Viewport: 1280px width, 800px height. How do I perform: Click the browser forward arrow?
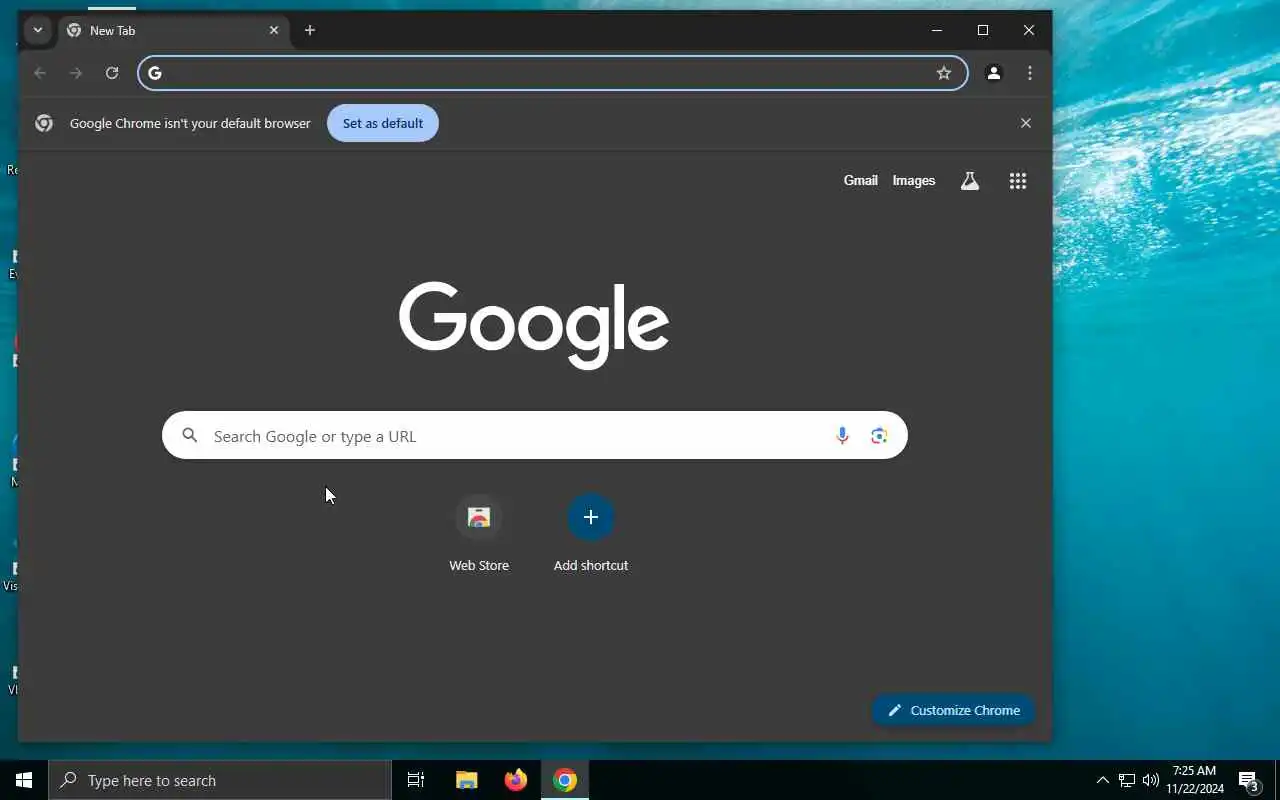[x=76, y=73]
